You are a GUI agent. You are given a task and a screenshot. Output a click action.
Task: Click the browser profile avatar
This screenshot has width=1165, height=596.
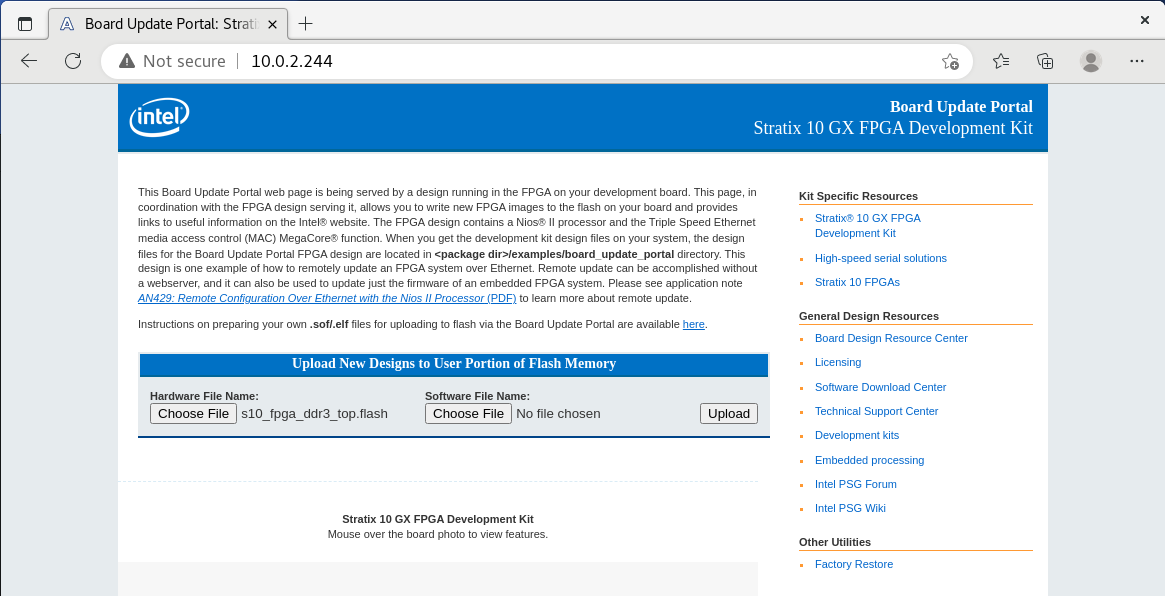[1091, 61]
